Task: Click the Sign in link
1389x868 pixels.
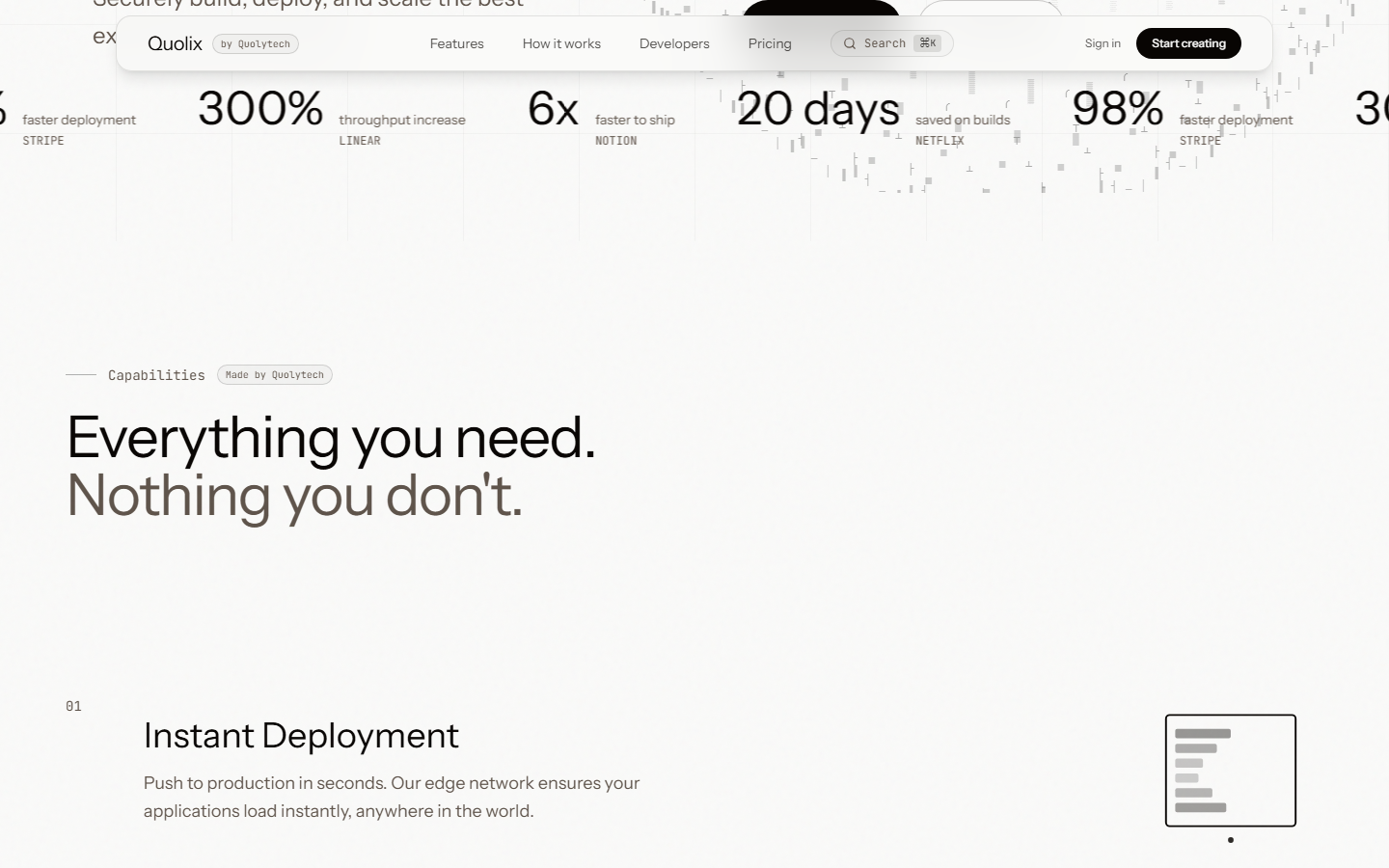Action: 1103,43
